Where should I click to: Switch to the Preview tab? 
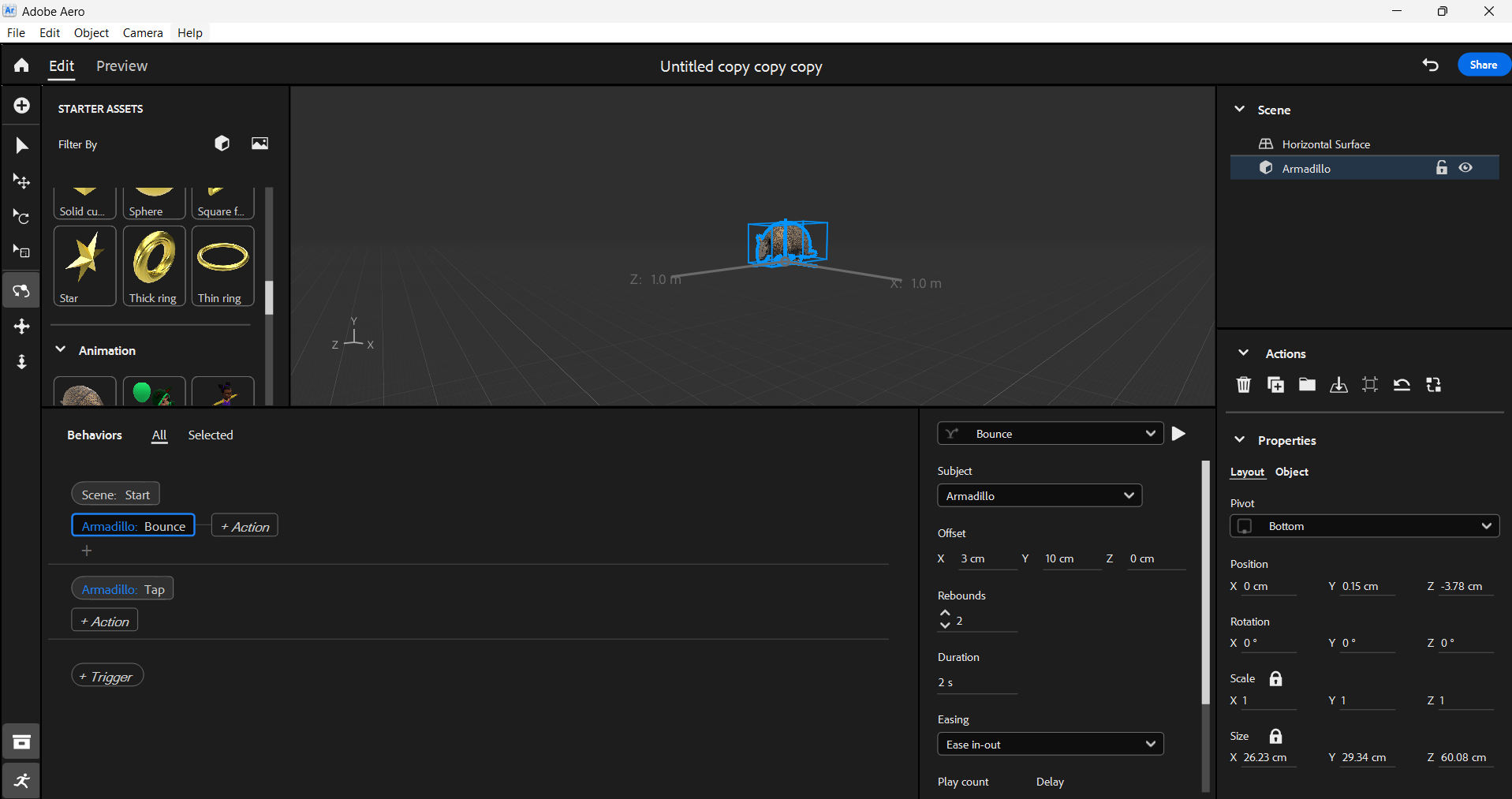click(121, 66)
